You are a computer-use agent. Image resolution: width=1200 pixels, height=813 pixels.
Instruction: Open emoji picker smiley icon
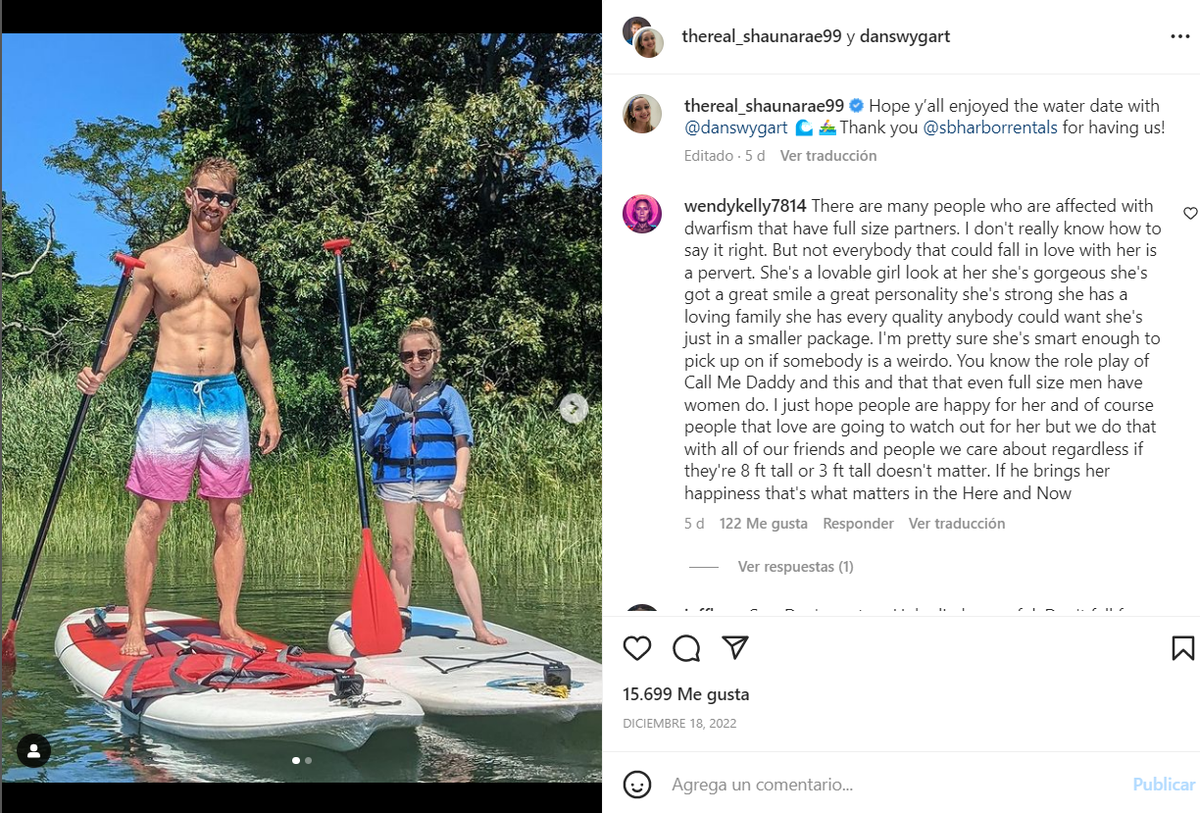(637, 784)
